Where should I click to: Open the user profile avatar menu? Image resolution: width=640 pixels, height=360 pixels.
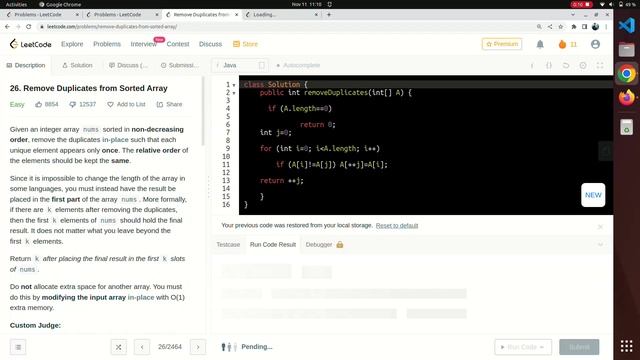(595, 44)
